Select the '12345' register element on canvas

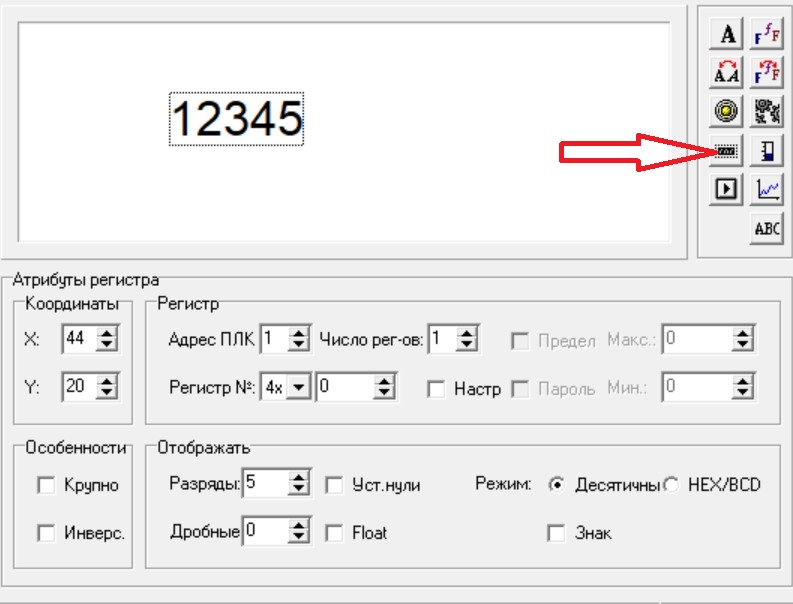(x=236, y=119)
